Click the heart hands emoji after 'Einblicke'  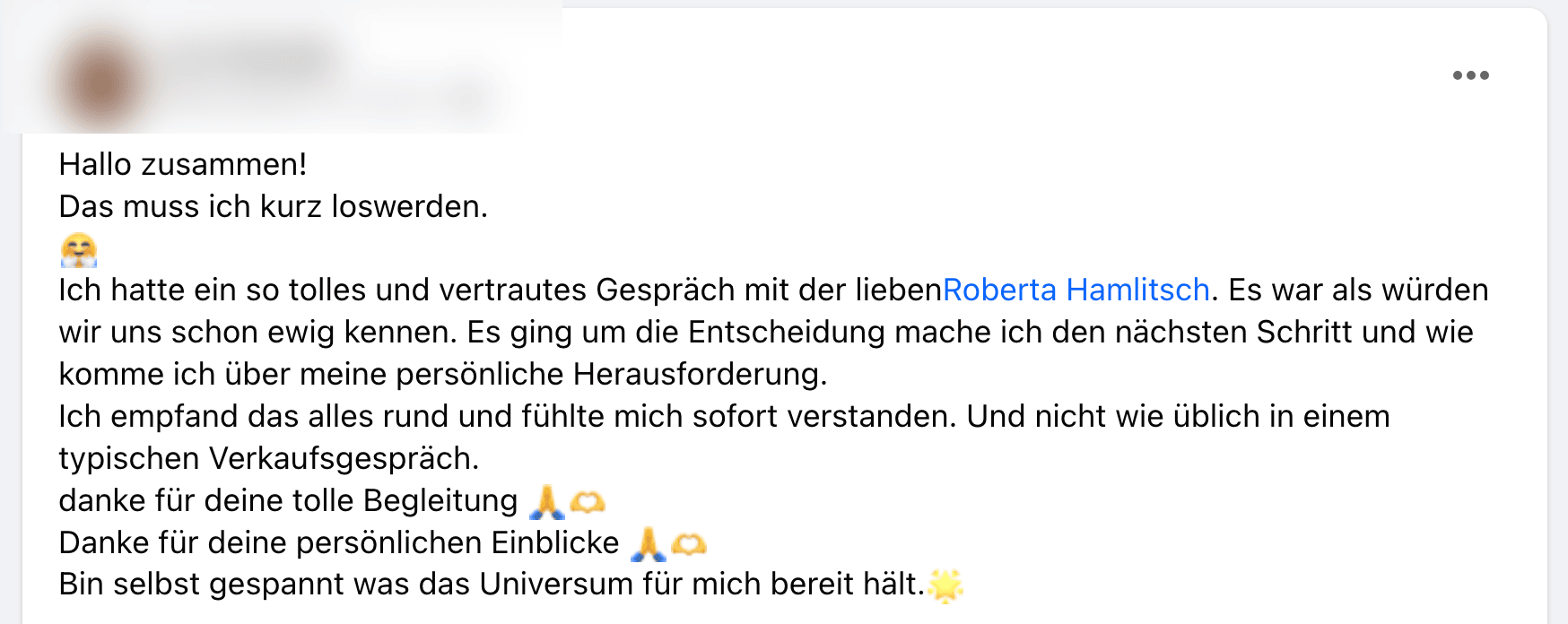[x=689, y=543]
